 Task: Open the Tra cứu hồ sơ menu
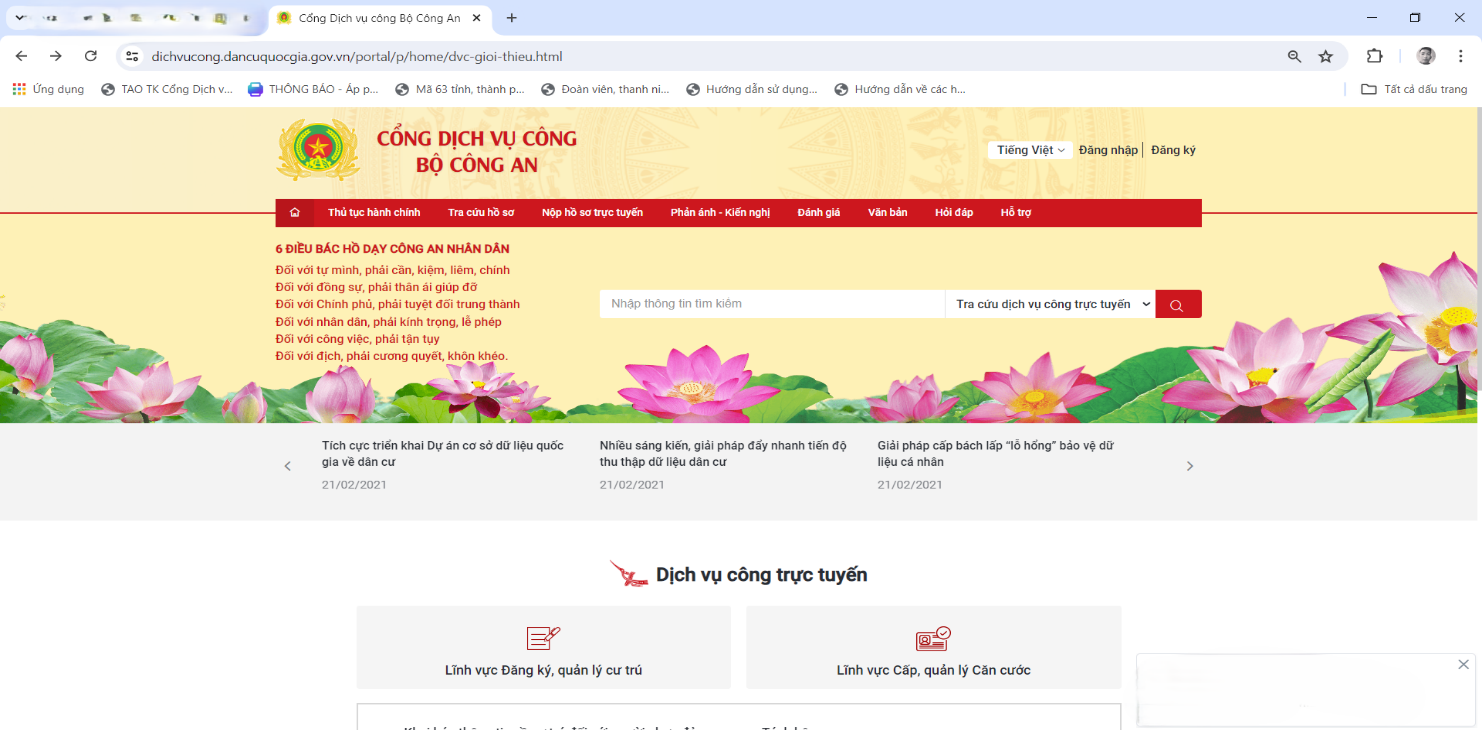click(x=481, y=213)
